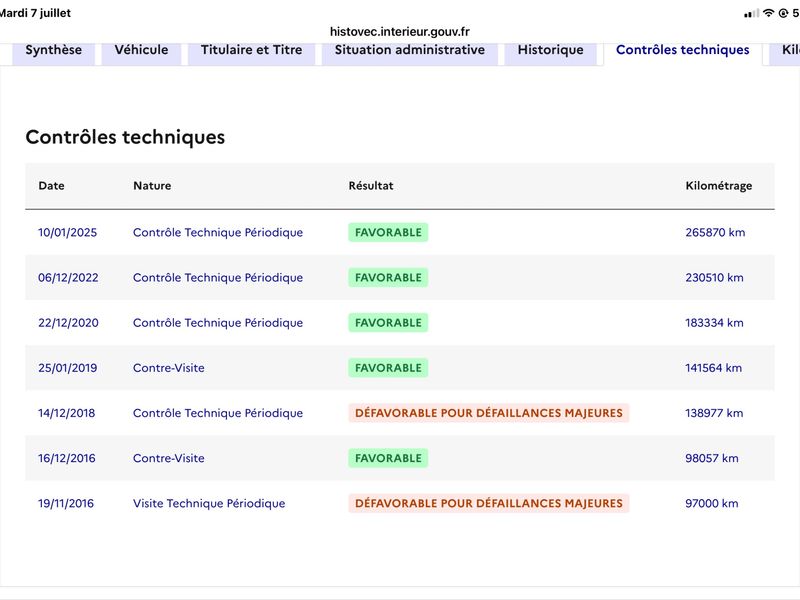This screenshot has width=800, height=600.
Task: Tap the histovec.interieur.gouv.fr address bar
Action: [x=399, y=32]
